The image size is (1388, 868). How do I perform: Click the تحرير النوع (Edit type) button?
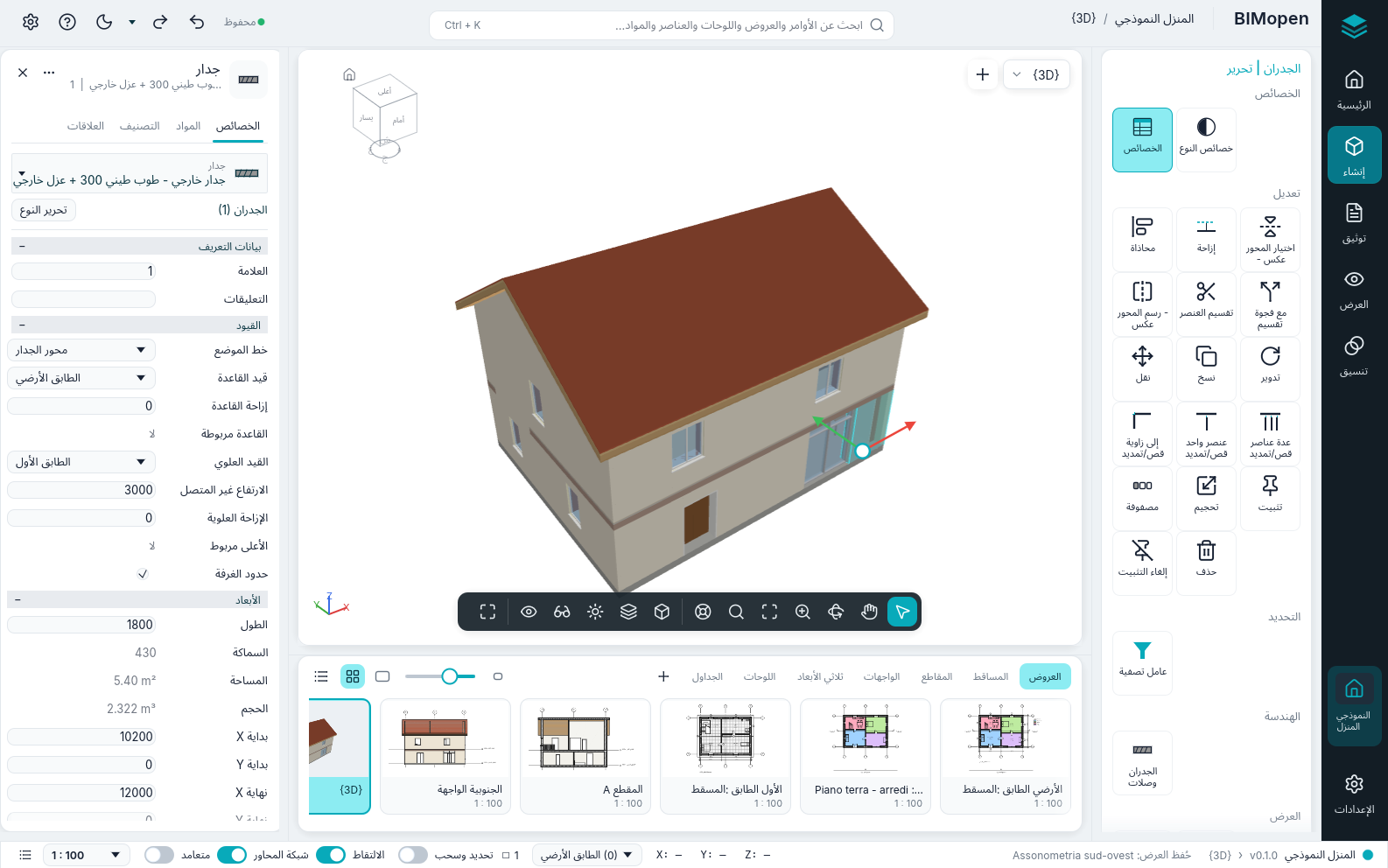(44, 210)
